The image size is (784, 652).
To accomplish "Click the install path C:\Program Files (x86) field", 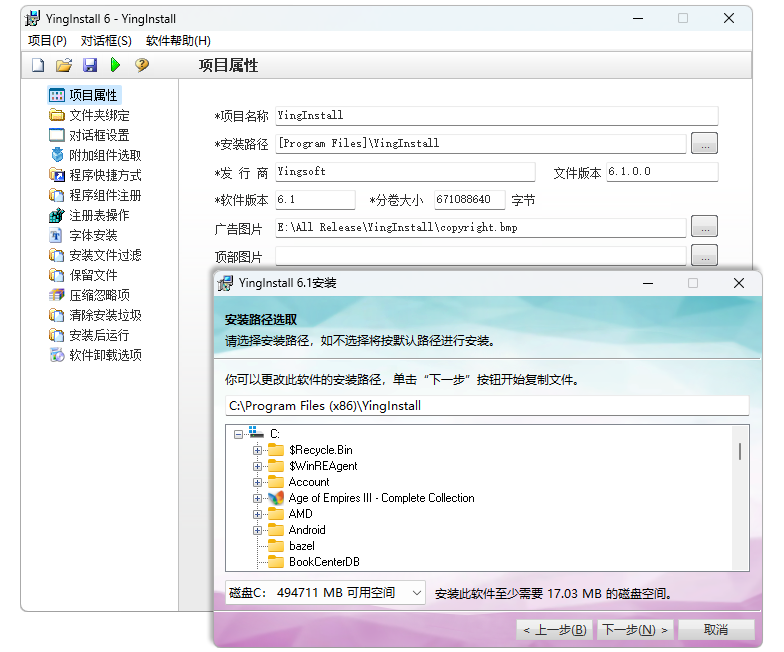I will pyautogui.click(x=487, y=406).
